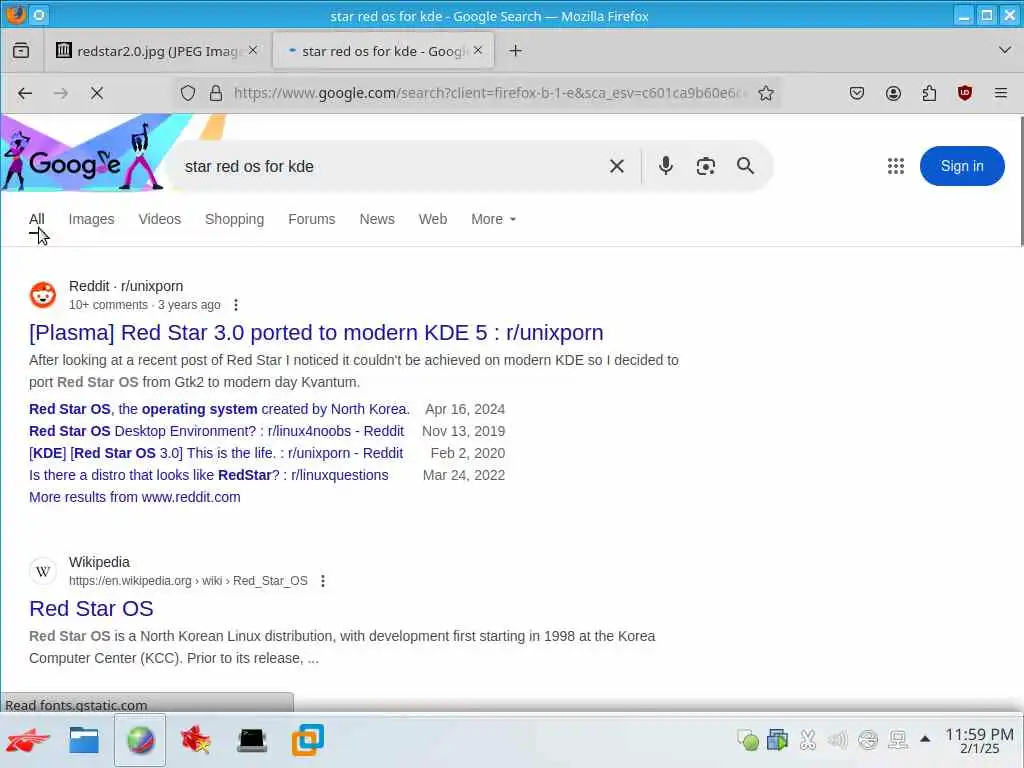Click the Reddit r/unixporn source label
The height and width of the screenshot is (768, 1024).
126,286
